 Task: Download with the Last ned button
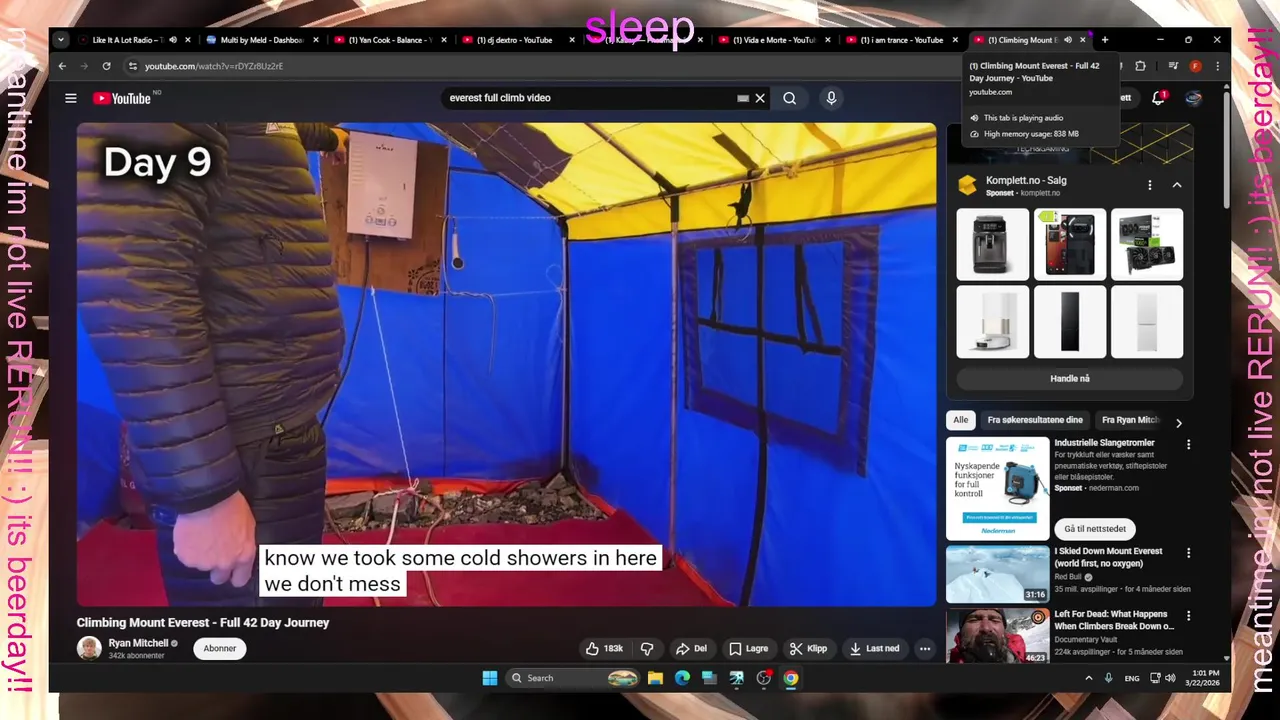874,648
